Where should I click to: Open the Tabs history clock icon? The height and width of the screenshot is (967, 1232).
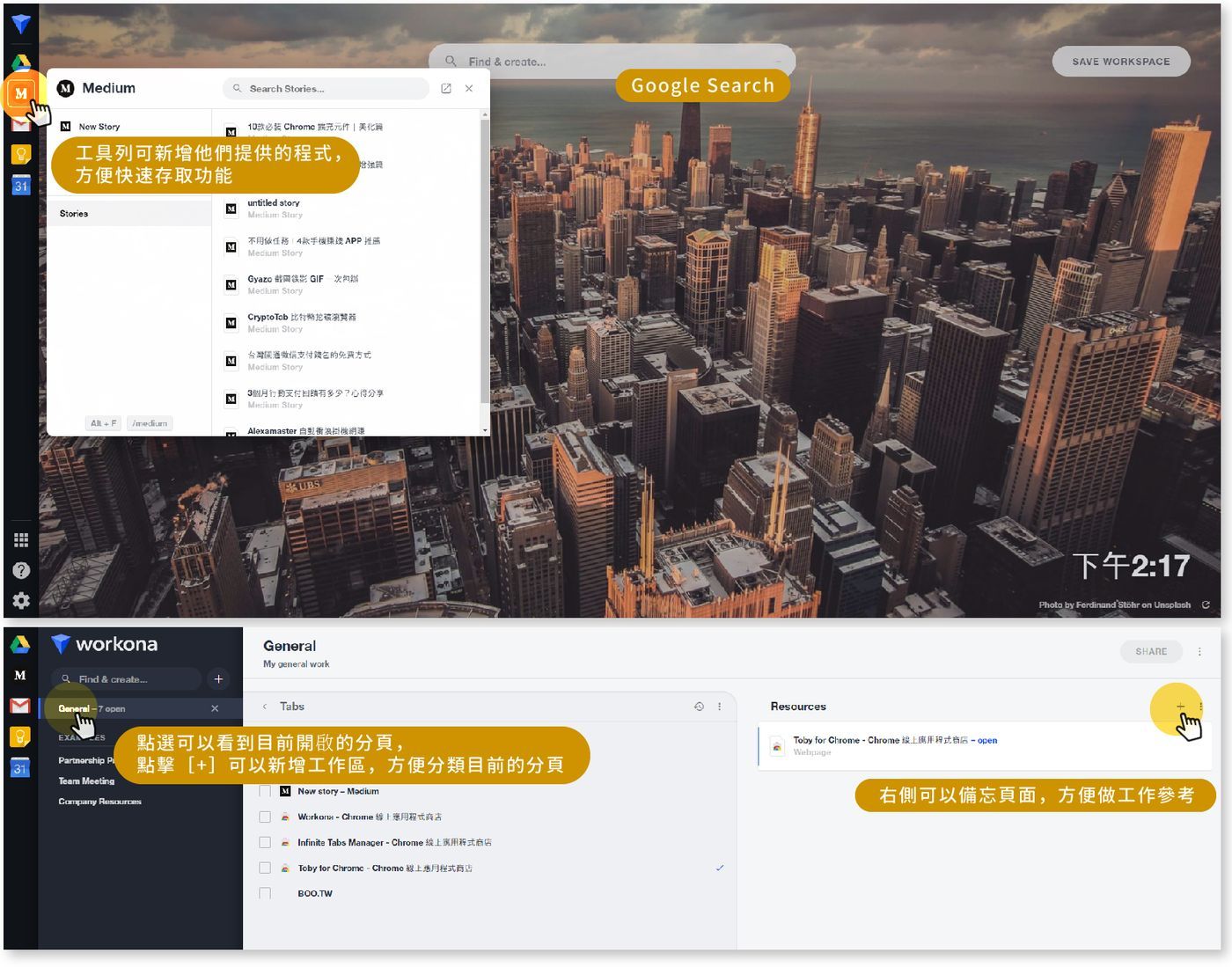click(700, 707)
